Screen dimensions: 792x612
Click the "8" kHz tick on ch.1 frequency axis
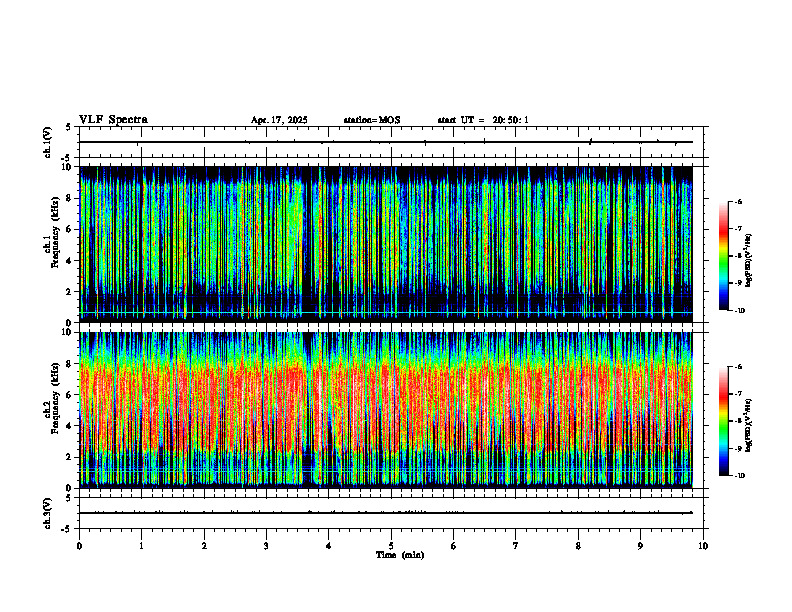point(70,198)
